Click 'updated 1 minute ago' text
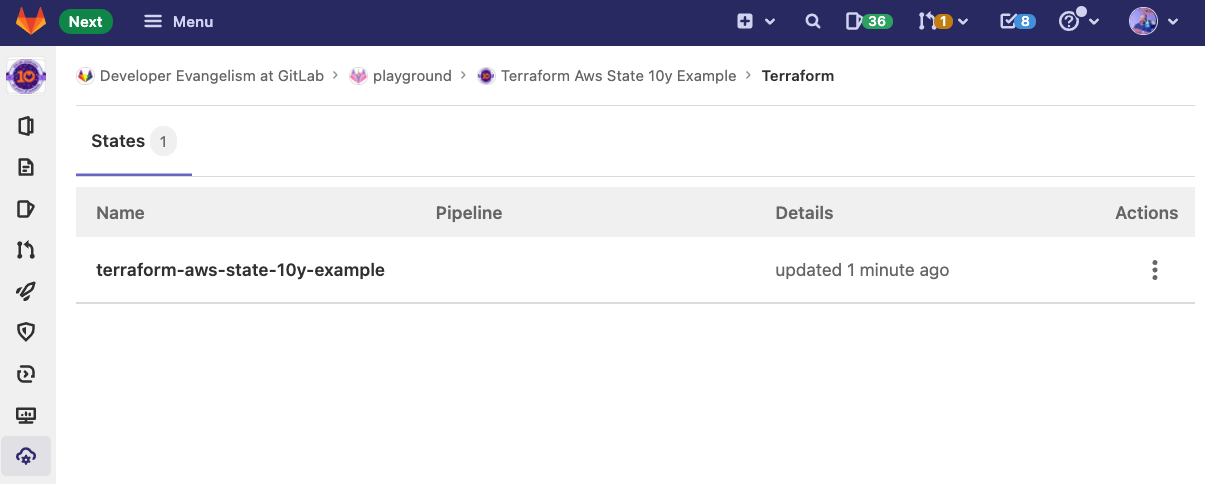Viewport: 1205px width, 484px height. (862, 270)
